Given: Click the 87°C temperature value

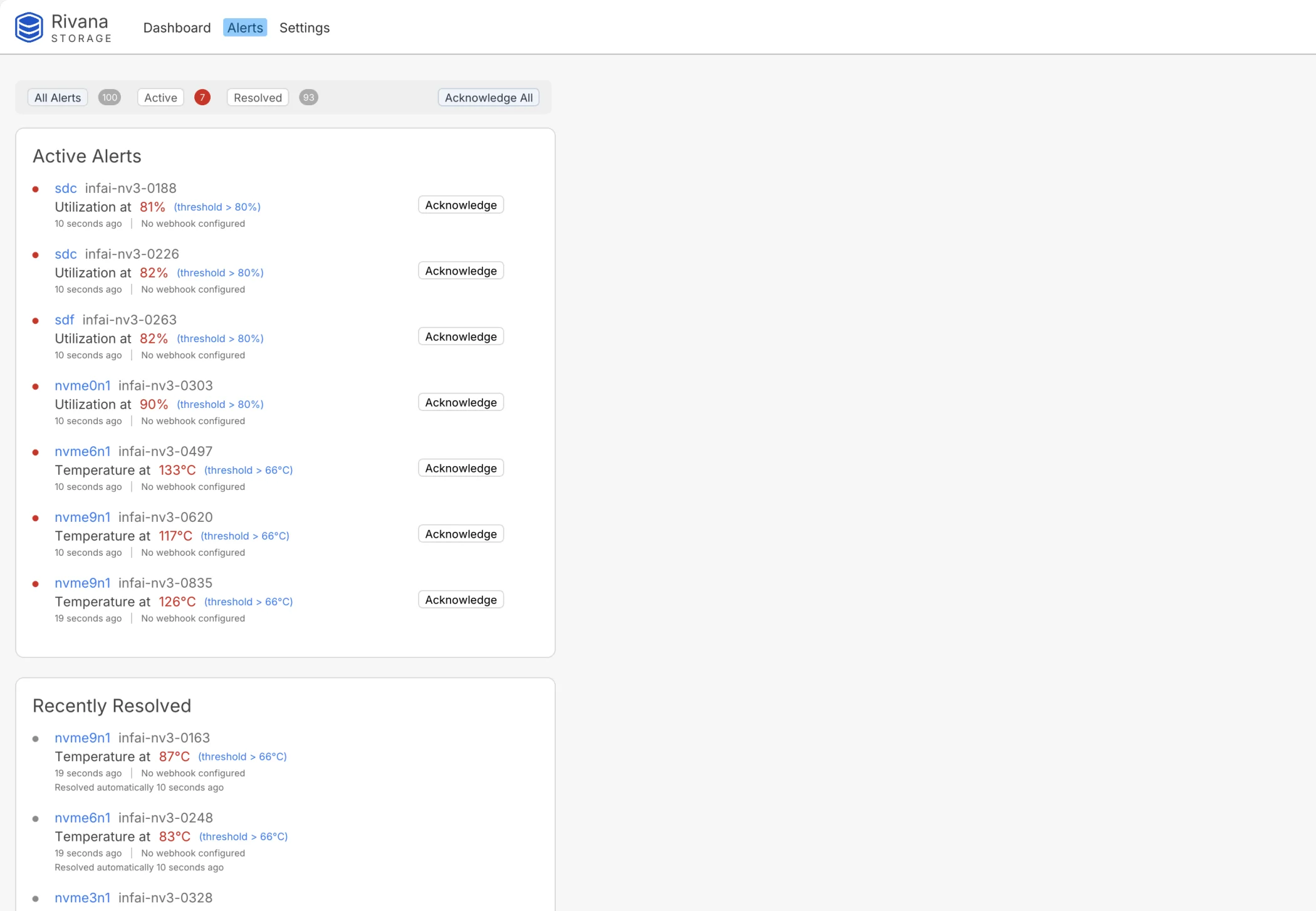Looking at the screenshot, I should pos(174,756).
